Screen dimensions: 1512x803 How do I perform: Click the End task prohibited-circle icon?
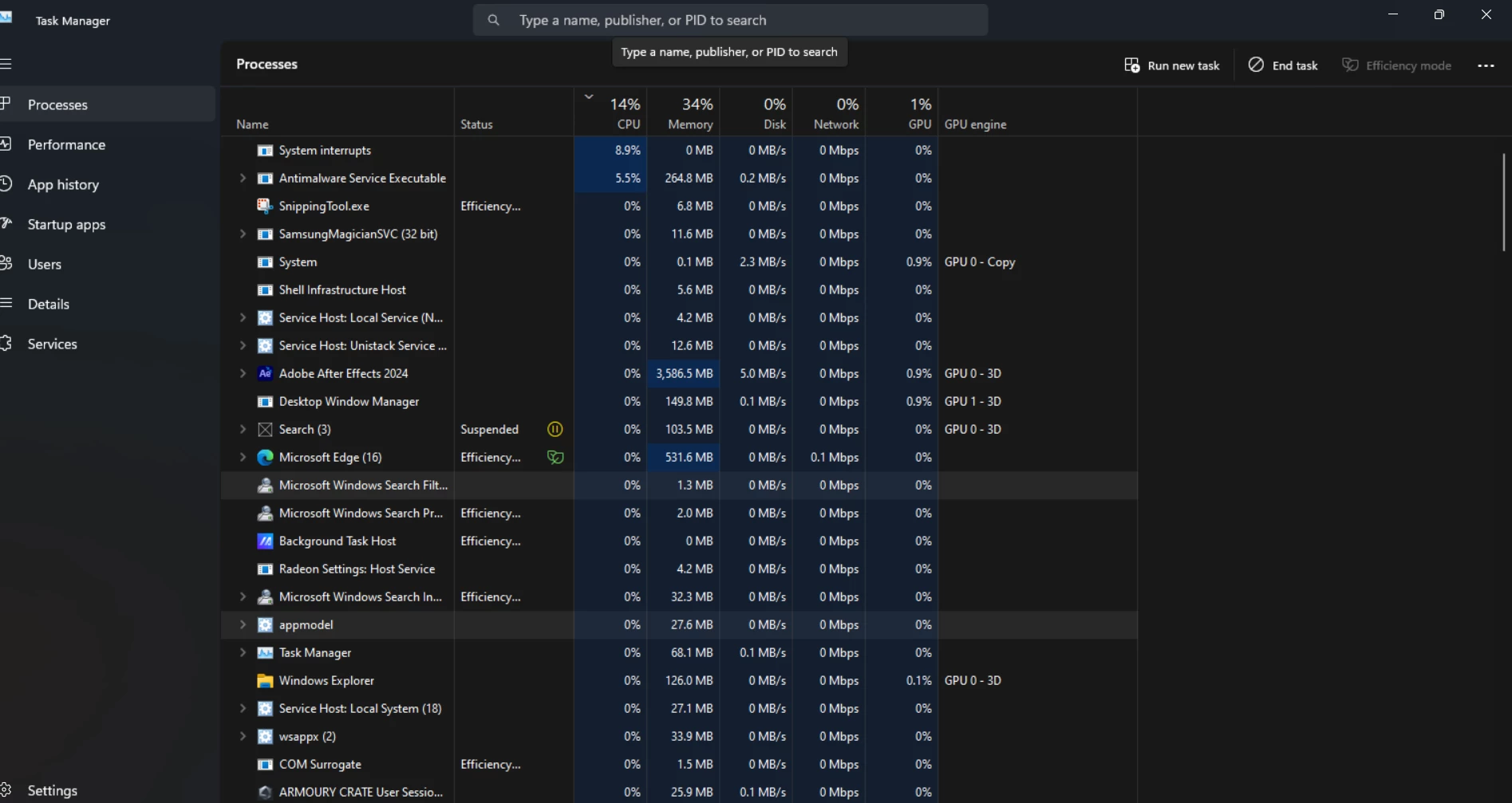1256,65
